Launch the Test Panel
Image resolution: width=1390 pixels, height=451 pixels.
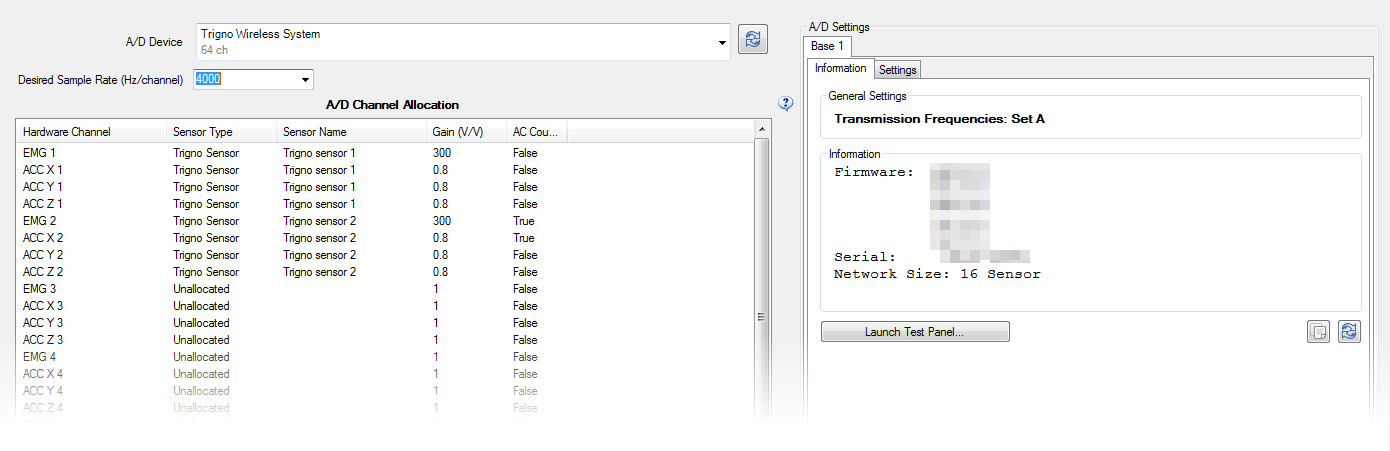pos(914,332)
